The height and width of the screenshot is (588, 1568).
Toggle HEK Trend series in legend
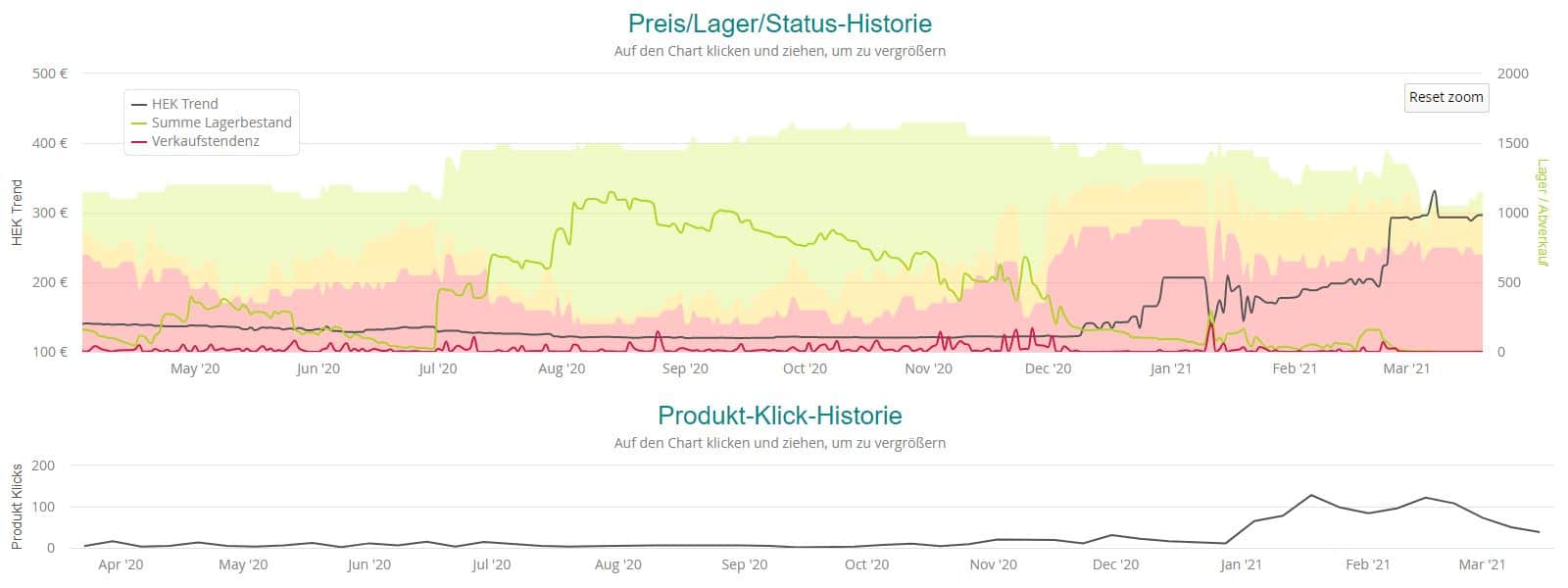[184, 104]
